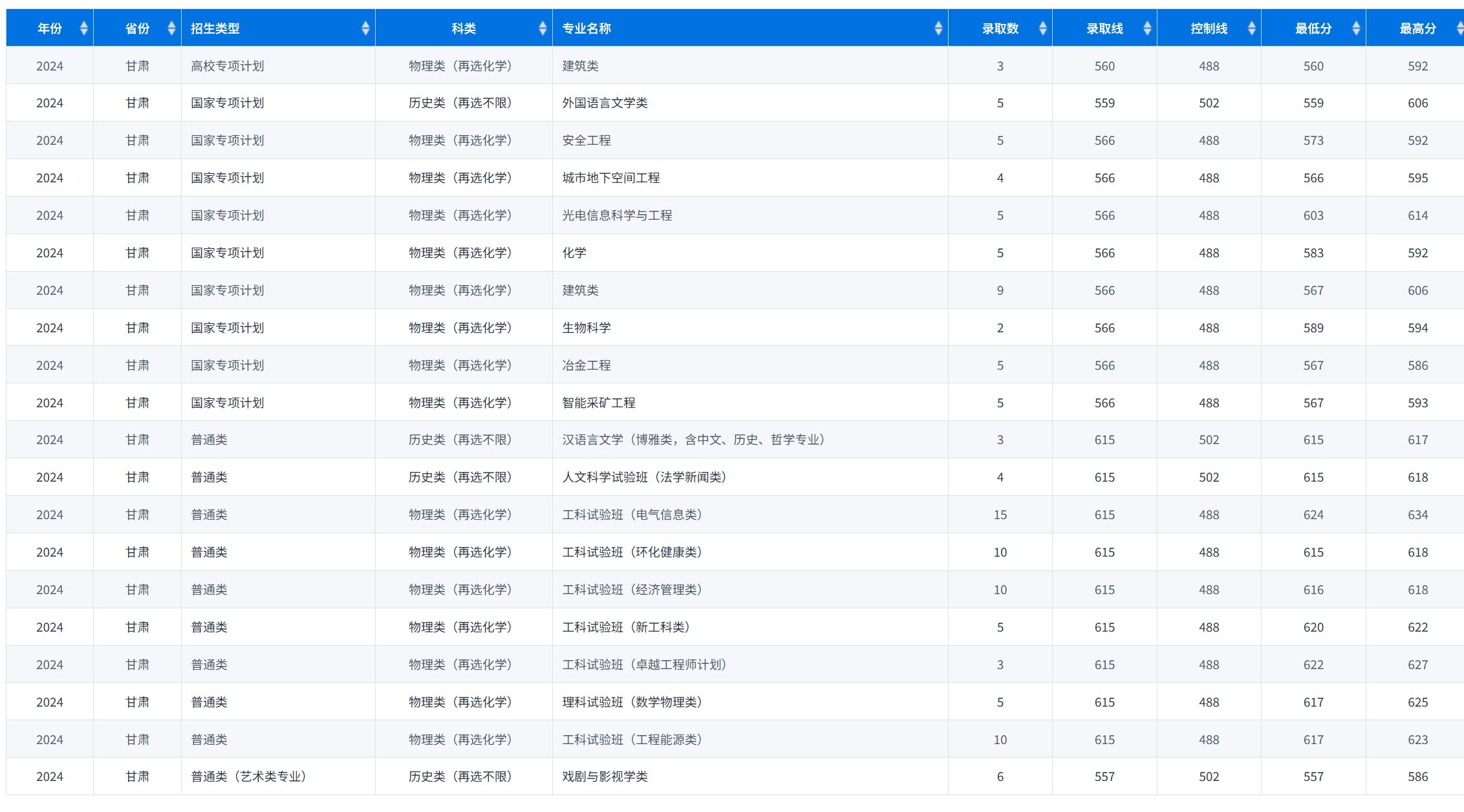Screen dimensions: 1464x812
Task: Click the 专业名称 column header text
Action: pos(587,28)
